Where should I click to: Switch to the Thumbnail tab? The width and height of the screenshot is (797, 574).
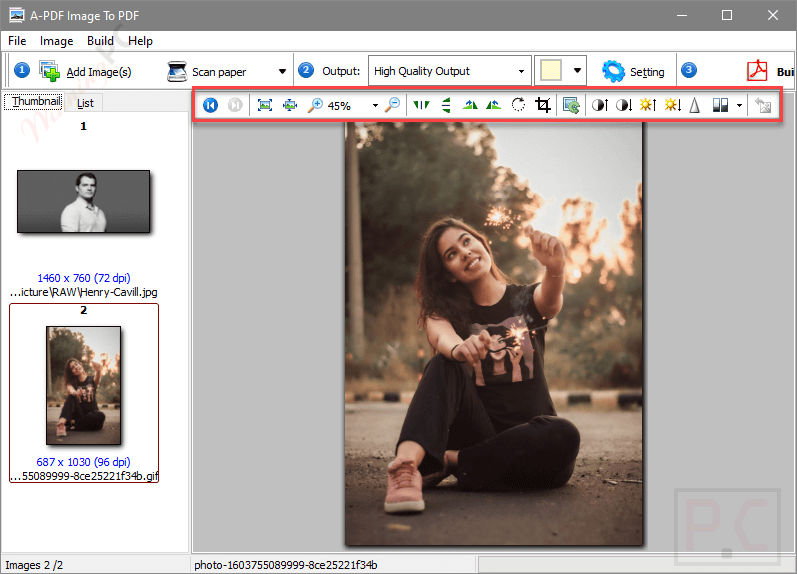point(34,102)
